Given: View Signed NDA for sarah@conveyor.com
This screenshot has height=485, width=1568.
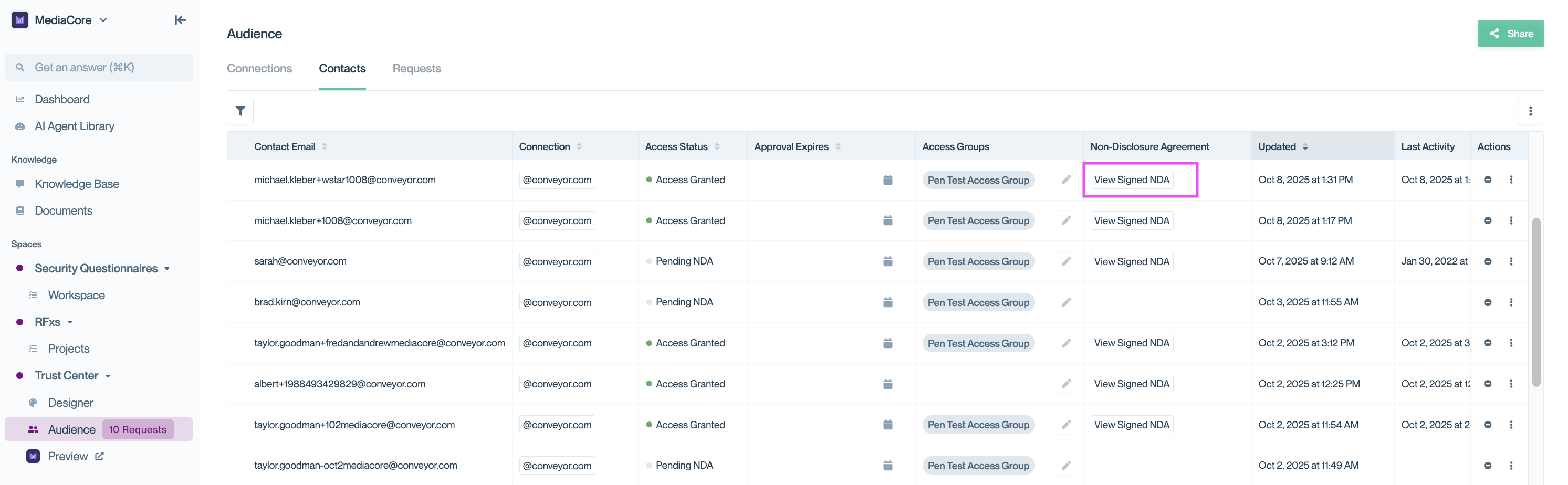Looking at the screenshot, I should click(1132, 261).
